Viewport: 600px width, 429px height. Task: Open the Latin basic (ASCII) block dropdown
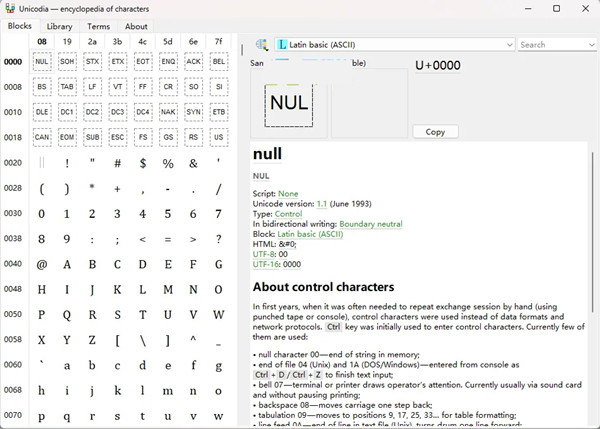coord(394,45)
